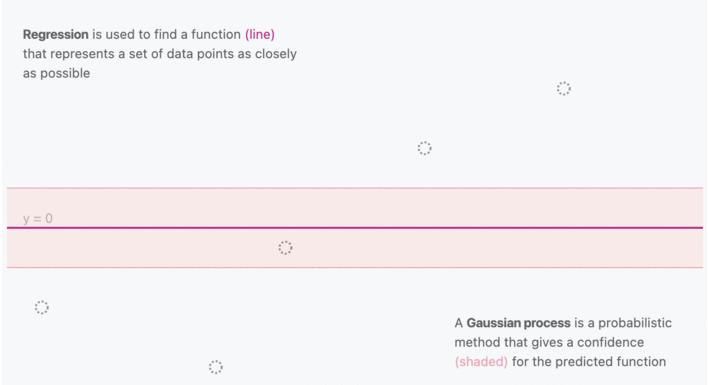
Task: Click the 'as possible' text line
Action: 56,73
